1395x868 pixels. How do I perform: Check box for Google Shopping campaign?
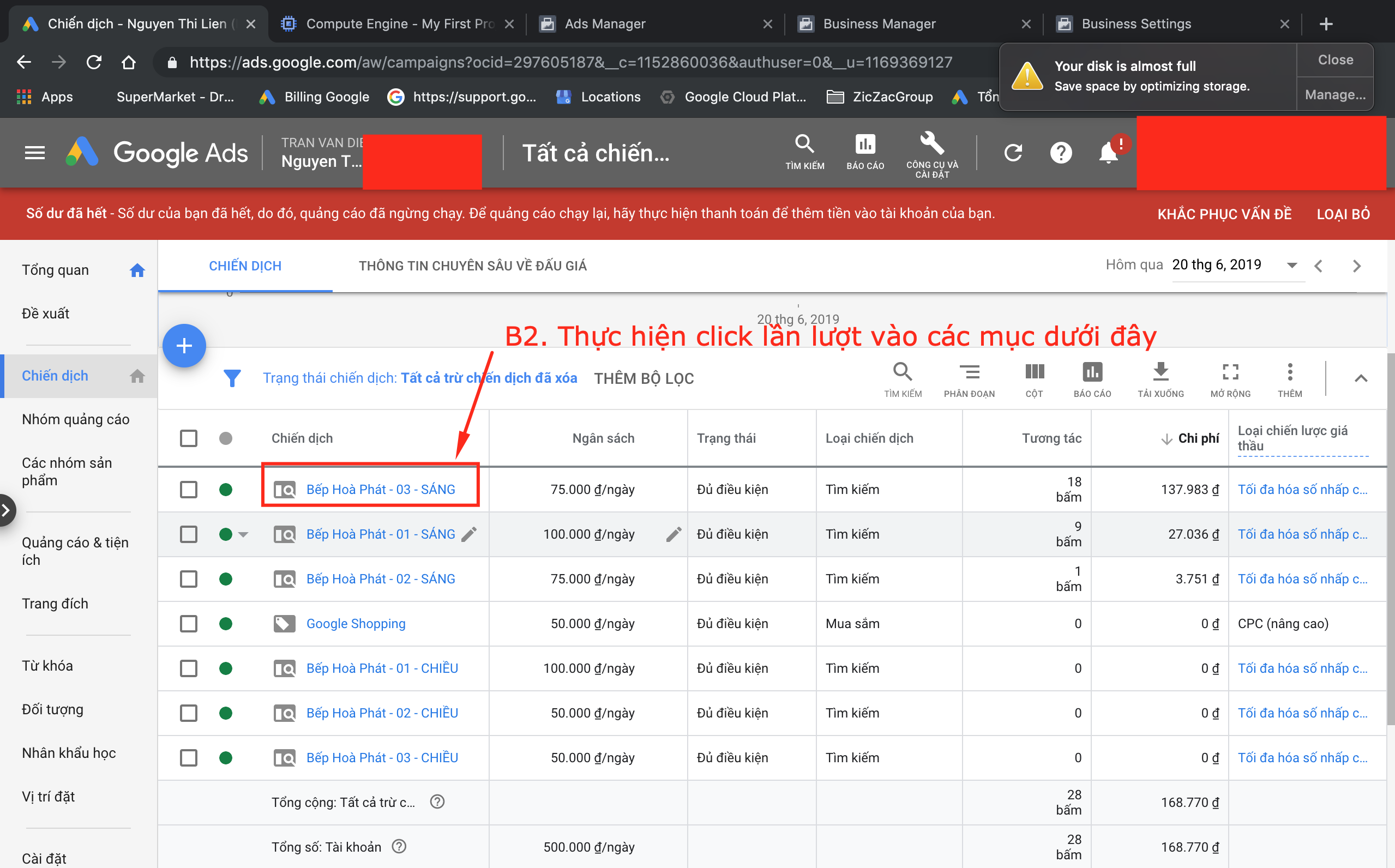point(188,624)
